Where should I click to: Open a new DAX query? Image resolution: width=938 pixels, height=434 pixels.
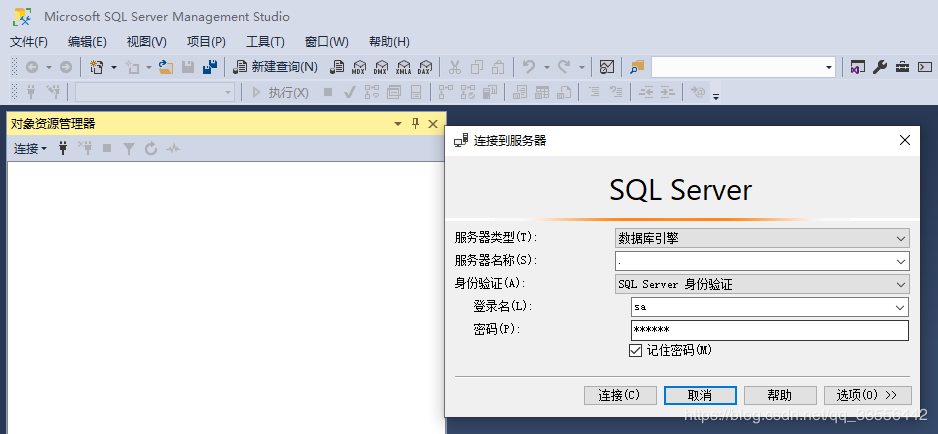[x=425, y=67]
